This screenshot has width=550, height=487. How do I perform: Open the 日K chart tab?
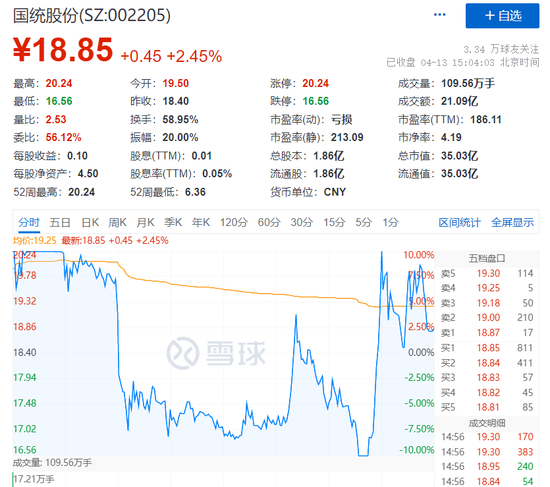[90, 222]
